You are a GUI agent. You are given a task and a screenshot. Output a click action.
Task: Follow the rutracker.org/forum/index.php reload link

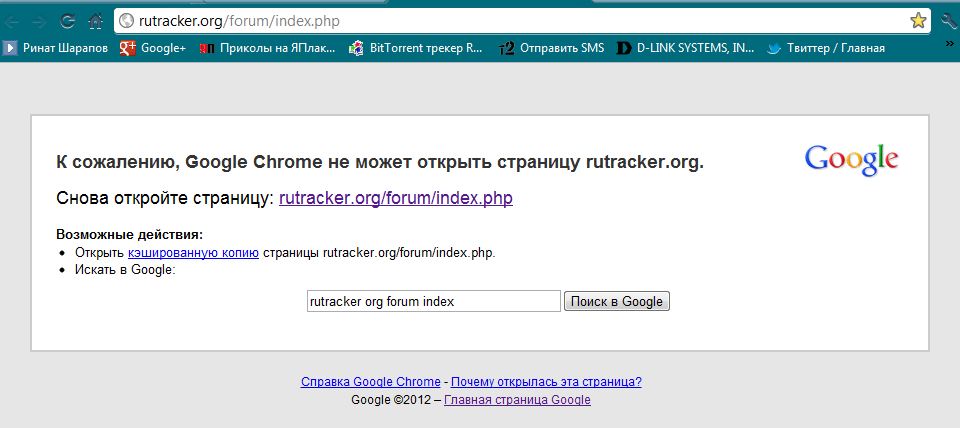point(396,199)
